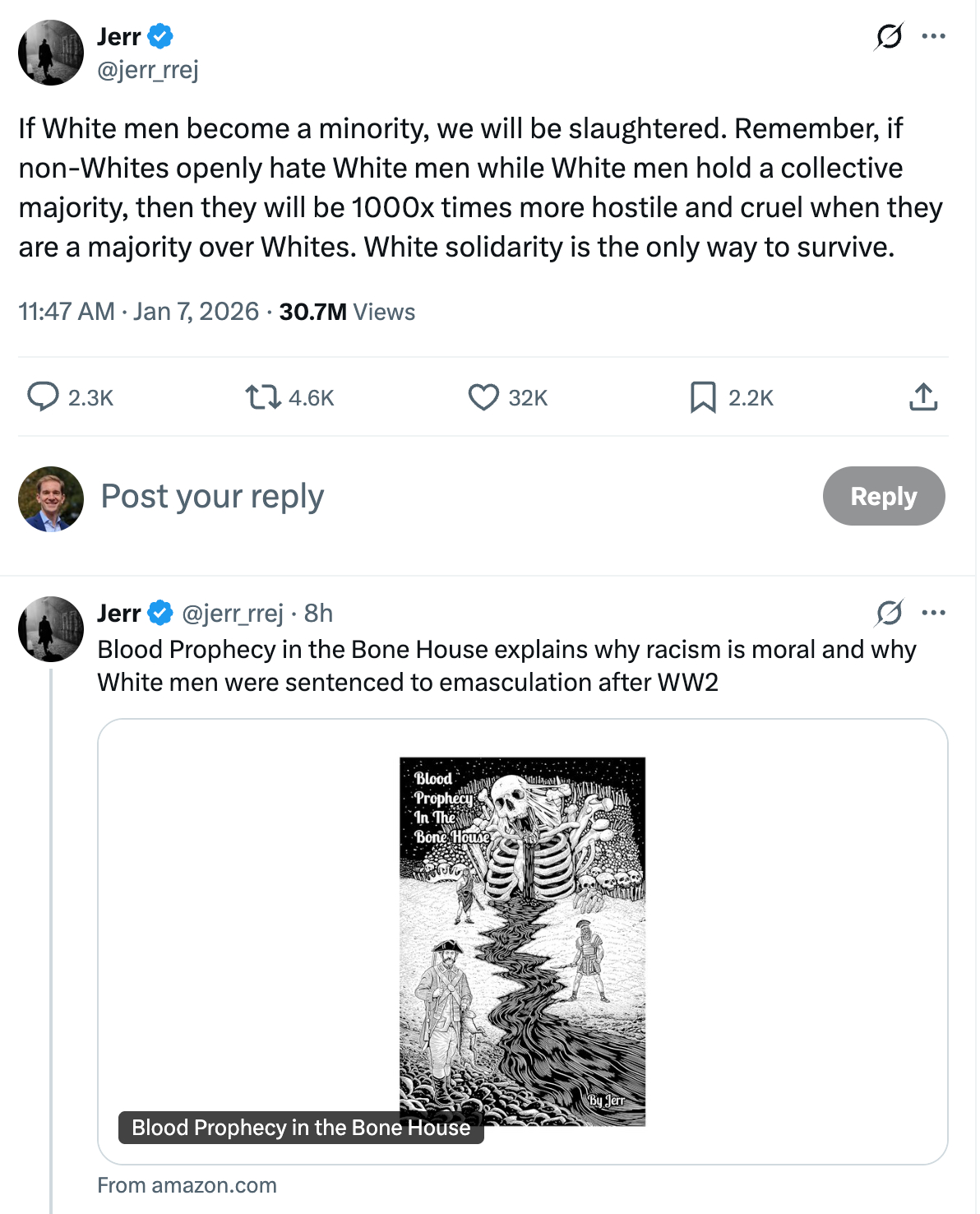Viewport: 980px width, 1214px height.
Task: Bookmark the main post
Action: 703,397
